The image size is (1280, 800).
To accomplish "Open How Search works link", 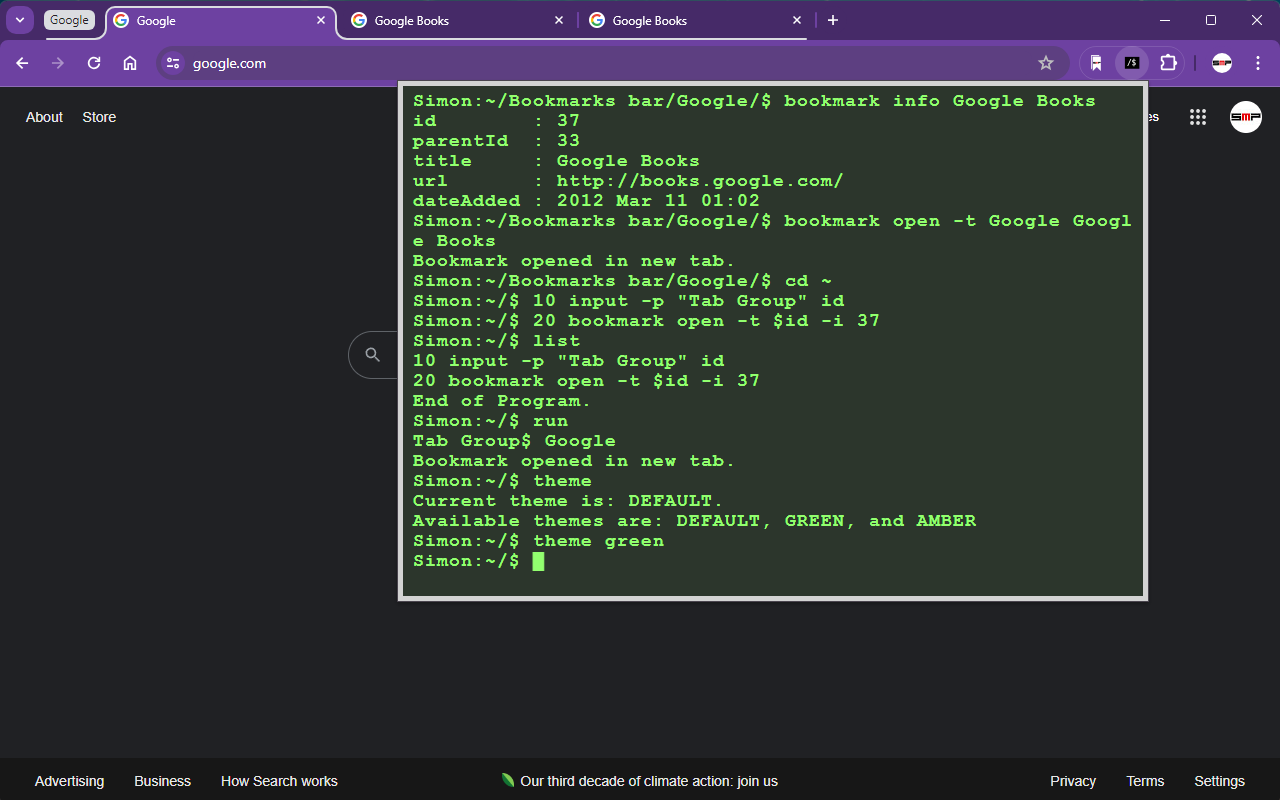I will [279, 781].
